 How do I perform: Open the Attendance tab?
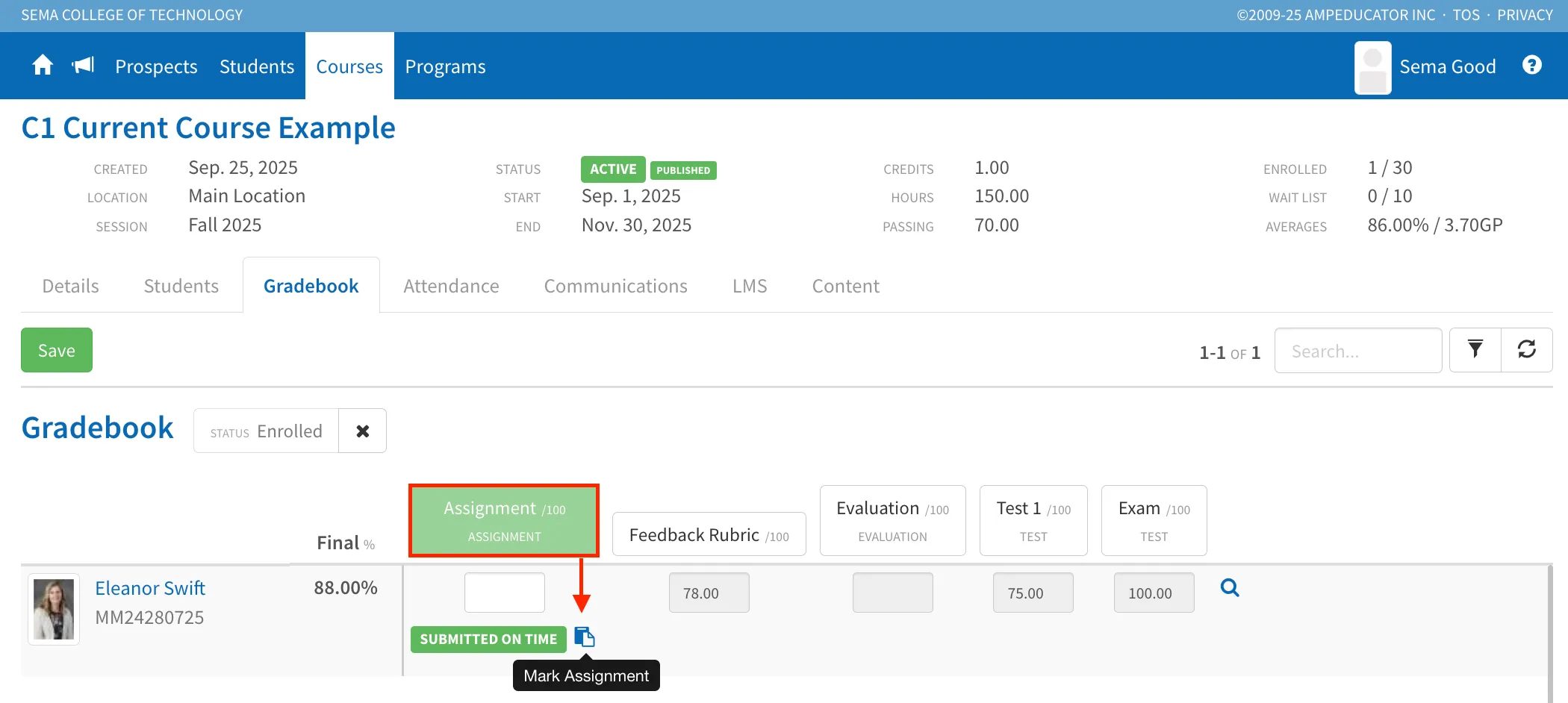tap(451, 286)
